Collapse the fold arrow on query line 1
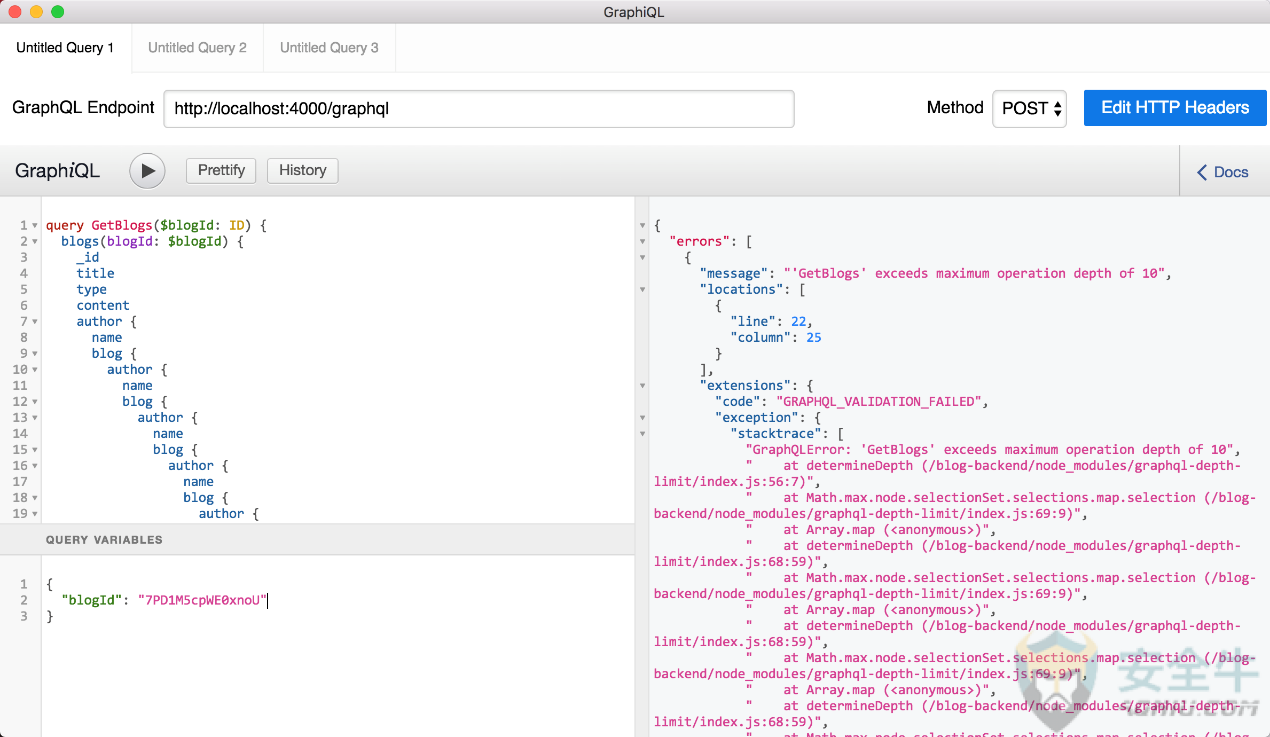The image size is (1270, 737). point(35,226)
